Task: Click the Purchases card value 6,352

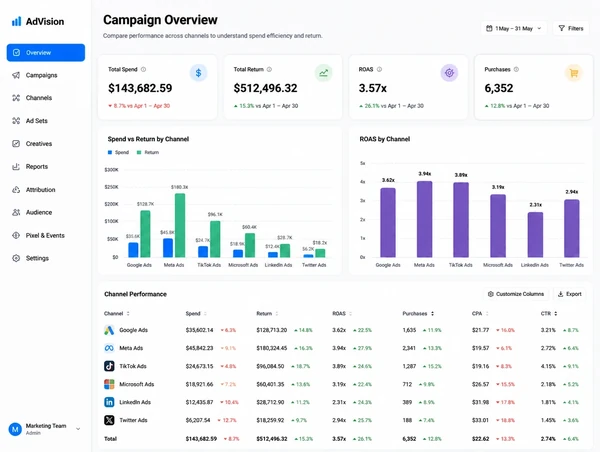Action: [499, 88]
